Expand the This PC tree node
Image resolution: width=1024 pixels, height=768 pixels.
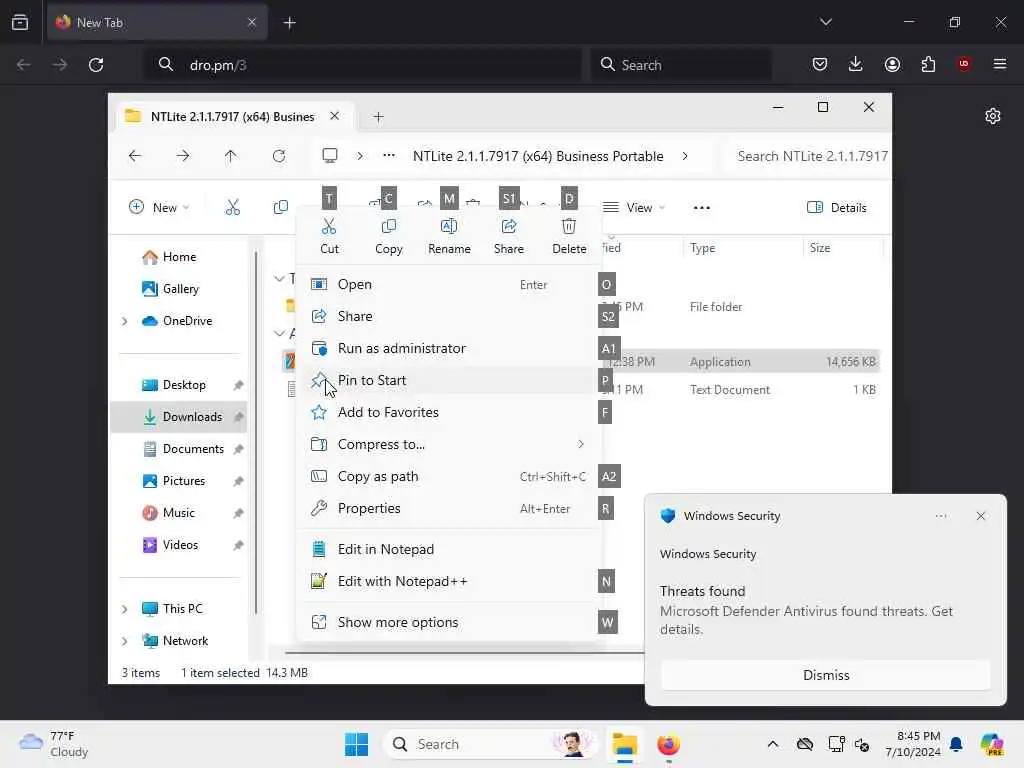tap(125, 609)
